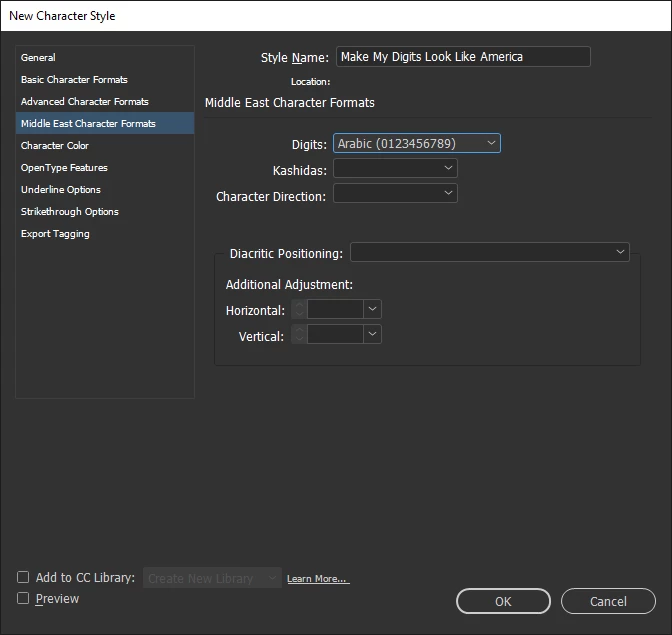Click the Location label
Image resolution: width=672 pixels, height=635 pixels.
pyautogui.click(x=310, y=81)
